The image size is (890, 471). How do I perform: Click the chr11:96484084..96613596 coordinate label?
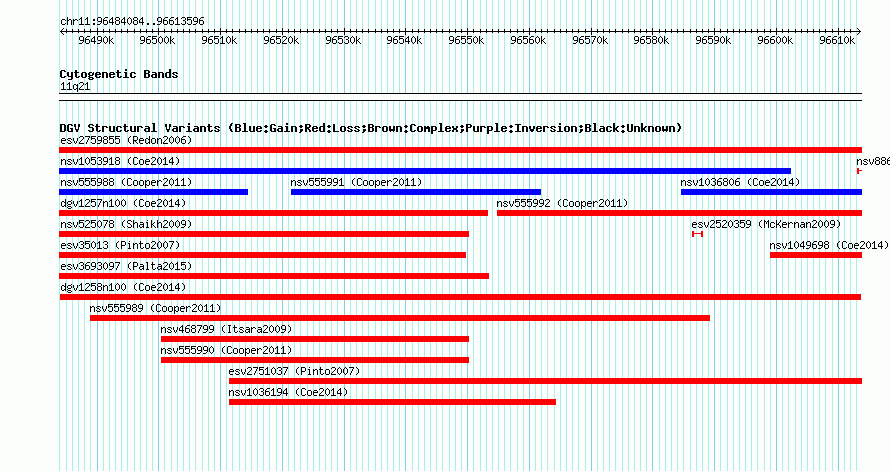pos(132,21)
